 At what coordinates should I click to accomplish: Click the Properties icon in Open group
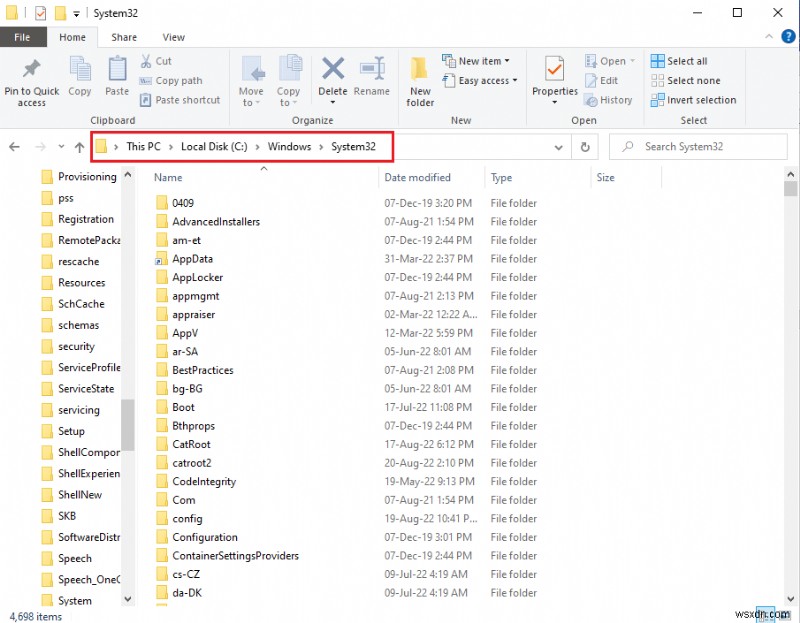tap(555, 69)
